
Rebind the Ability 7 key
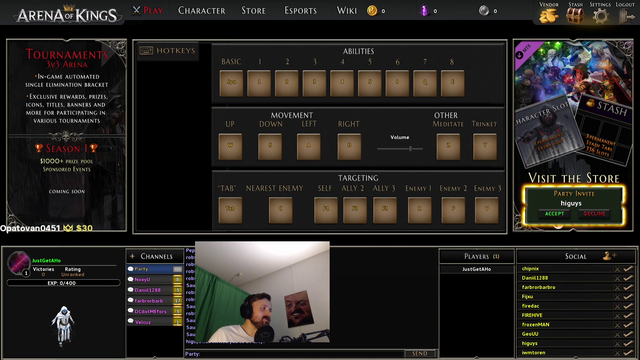click(x=425, y=83)
